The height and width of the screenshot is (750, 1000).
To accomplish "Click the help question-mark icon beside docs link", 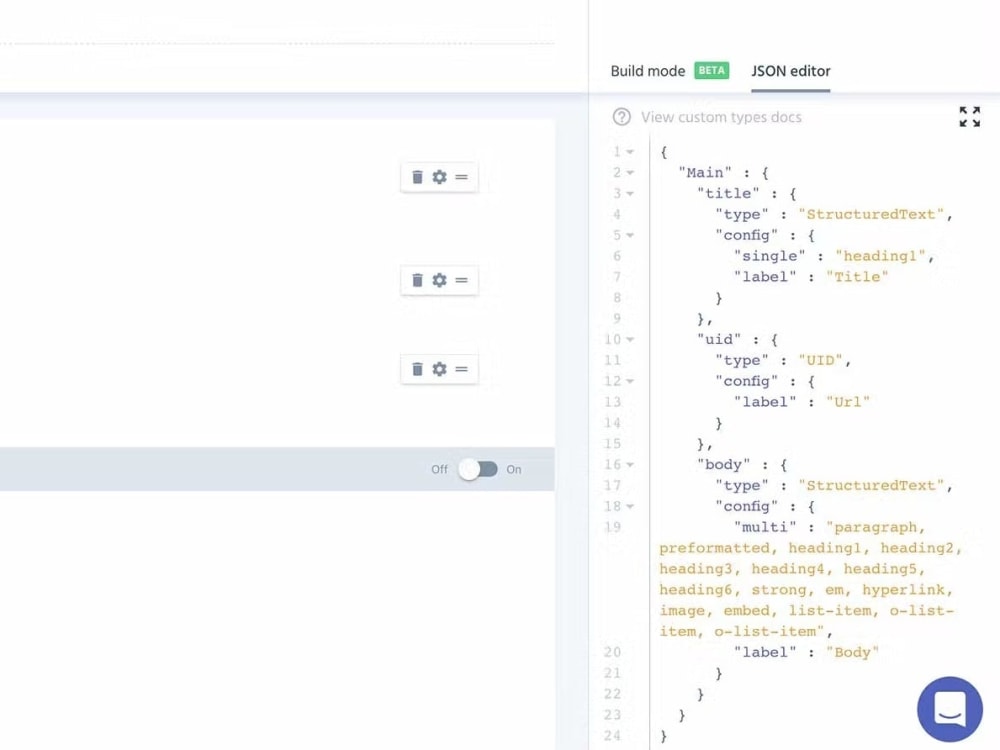I will 621,117.
